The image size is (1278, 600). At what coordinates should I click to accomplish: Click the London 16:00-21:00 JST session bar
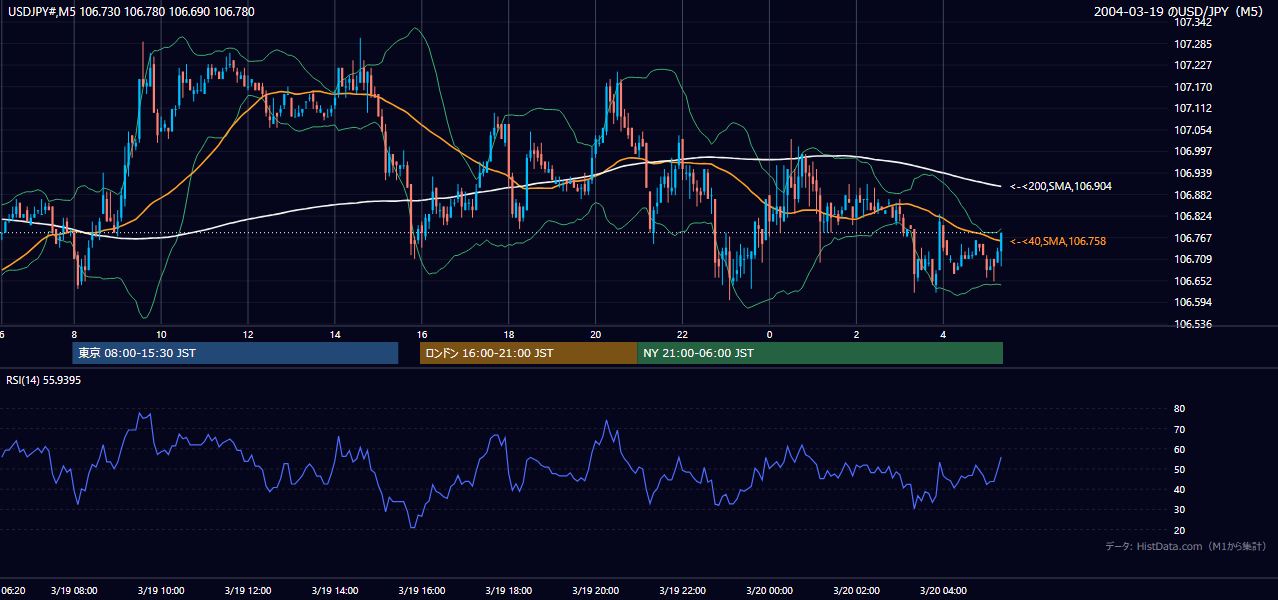528,353
